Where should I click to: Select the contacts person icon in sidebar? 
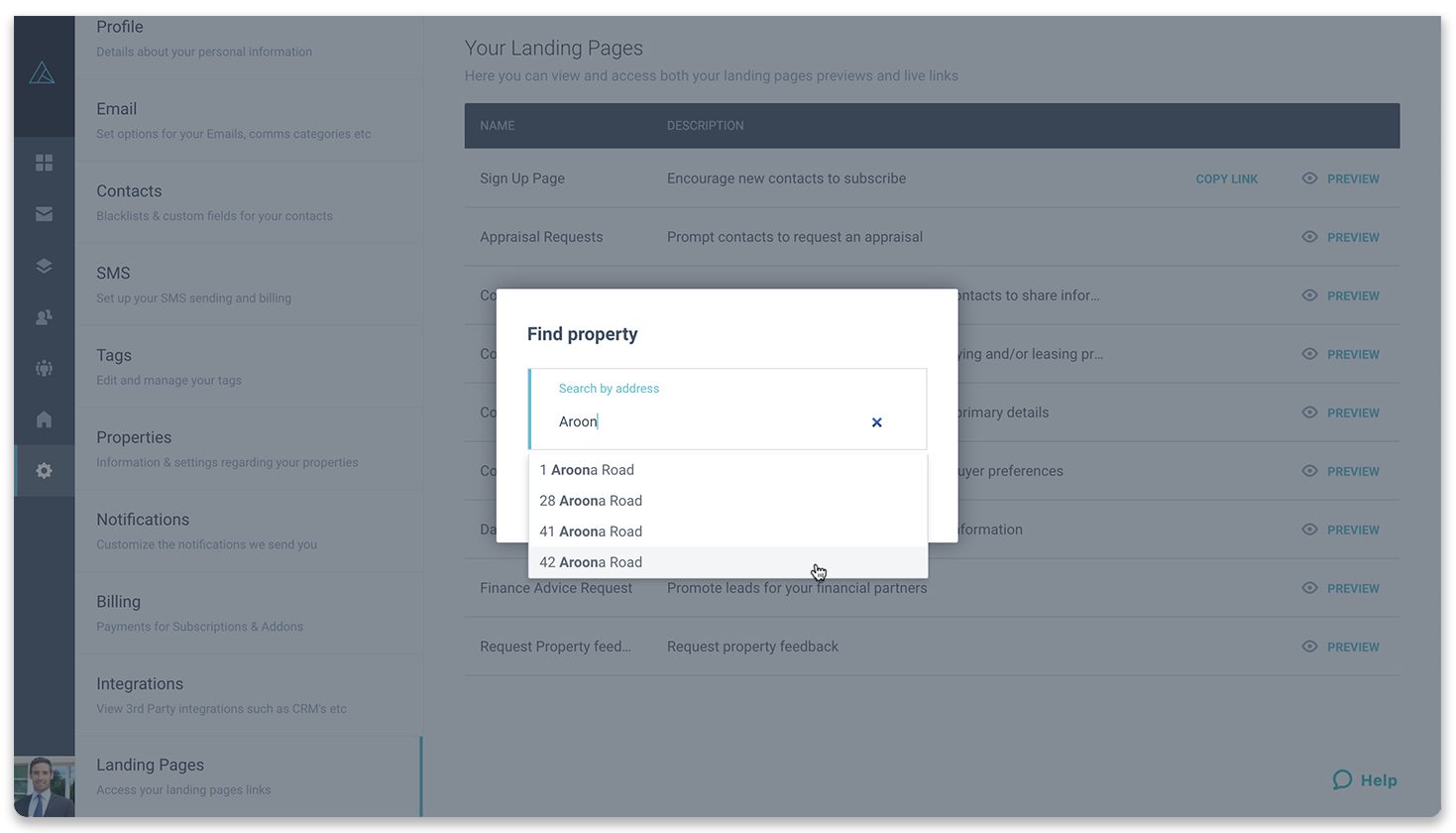point(44,316)
